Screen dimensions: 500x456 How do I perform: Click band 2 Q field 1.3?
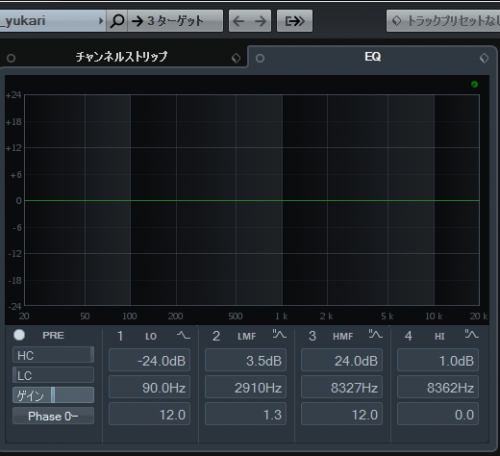[246, 414]
